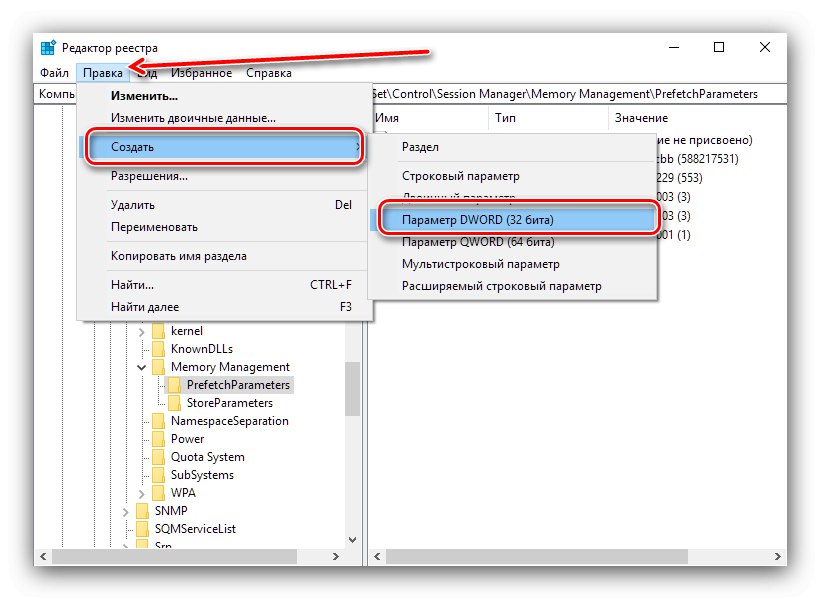Collapse the Memory Management key
Screen dimensions: 820x599
coord(141,367)
